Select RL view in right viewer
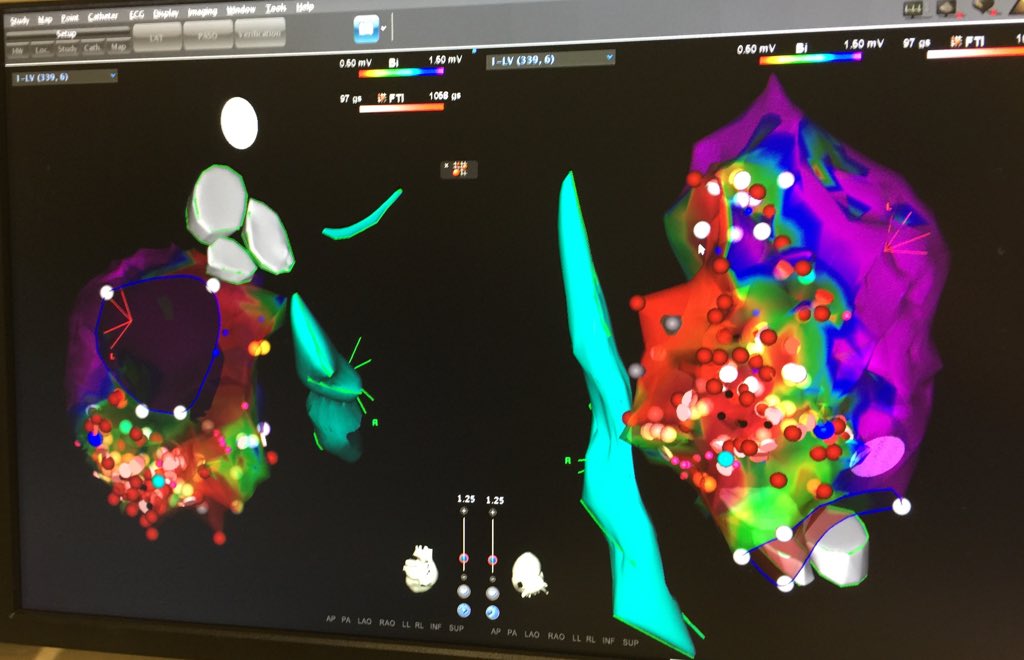This screenshot has height=660, width=1024. [590, 639]
